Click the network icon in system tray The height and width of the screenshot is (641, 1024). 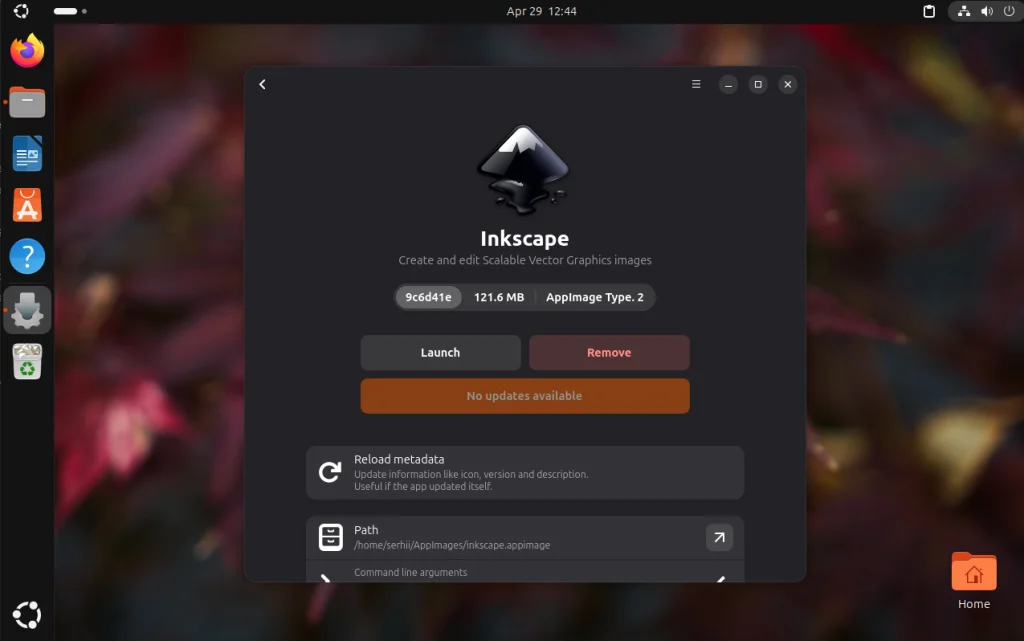[964, 11]
